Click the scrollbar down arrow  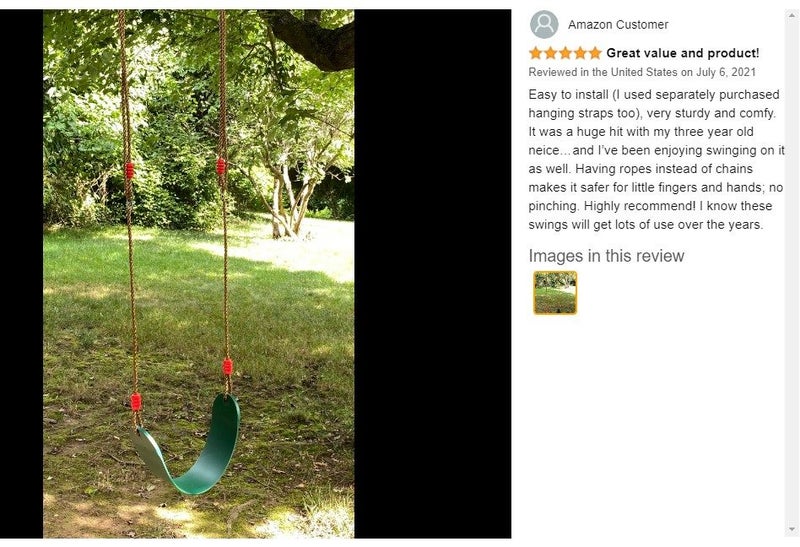(x=792, y=529)
